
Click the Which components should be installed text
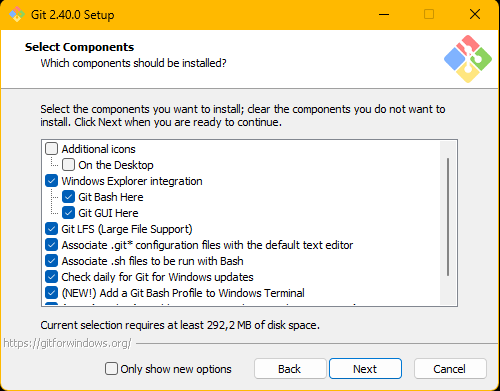coord(133,63)
